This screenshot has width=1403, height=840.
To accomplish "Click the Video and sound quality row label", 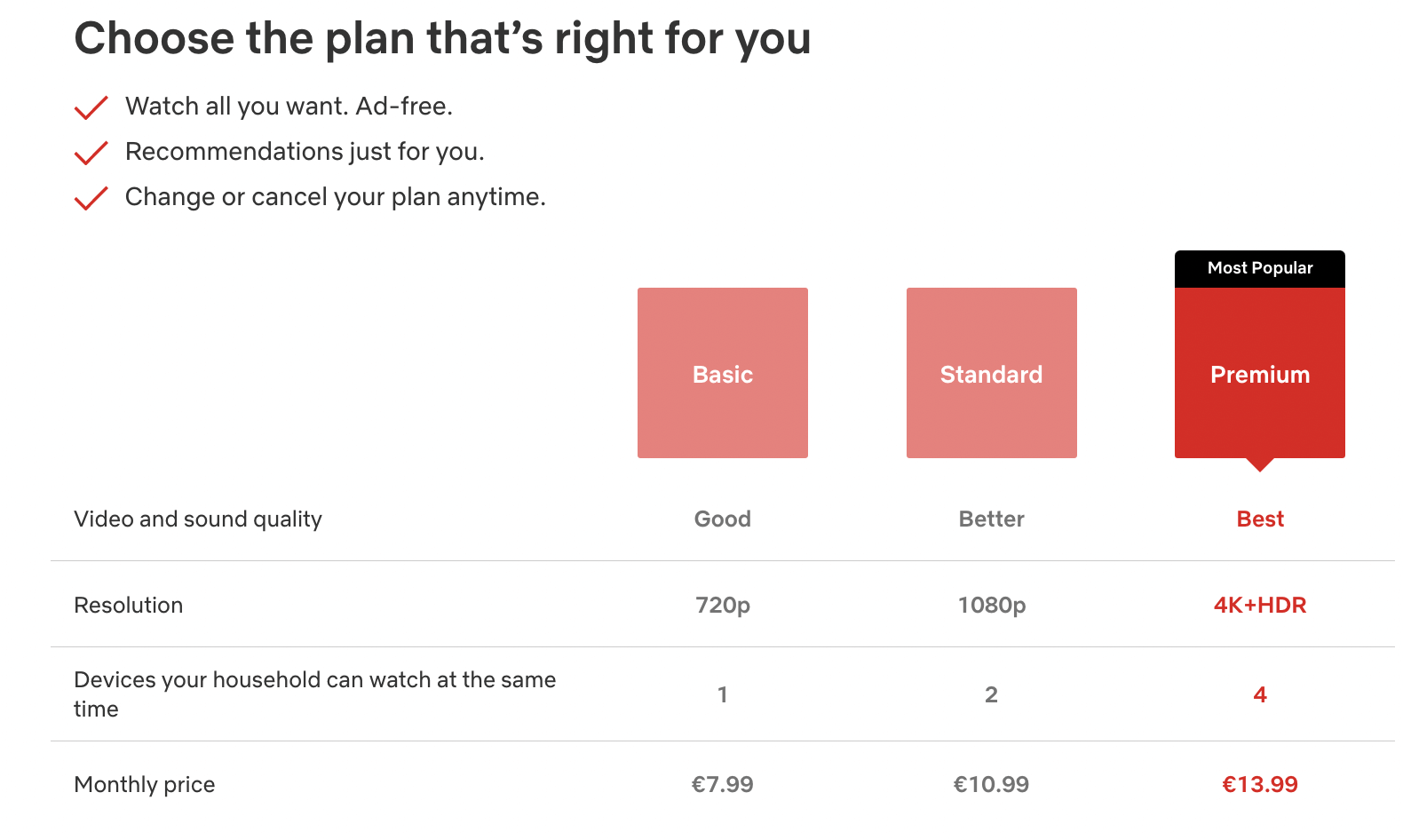I will [x=198, y=519].
